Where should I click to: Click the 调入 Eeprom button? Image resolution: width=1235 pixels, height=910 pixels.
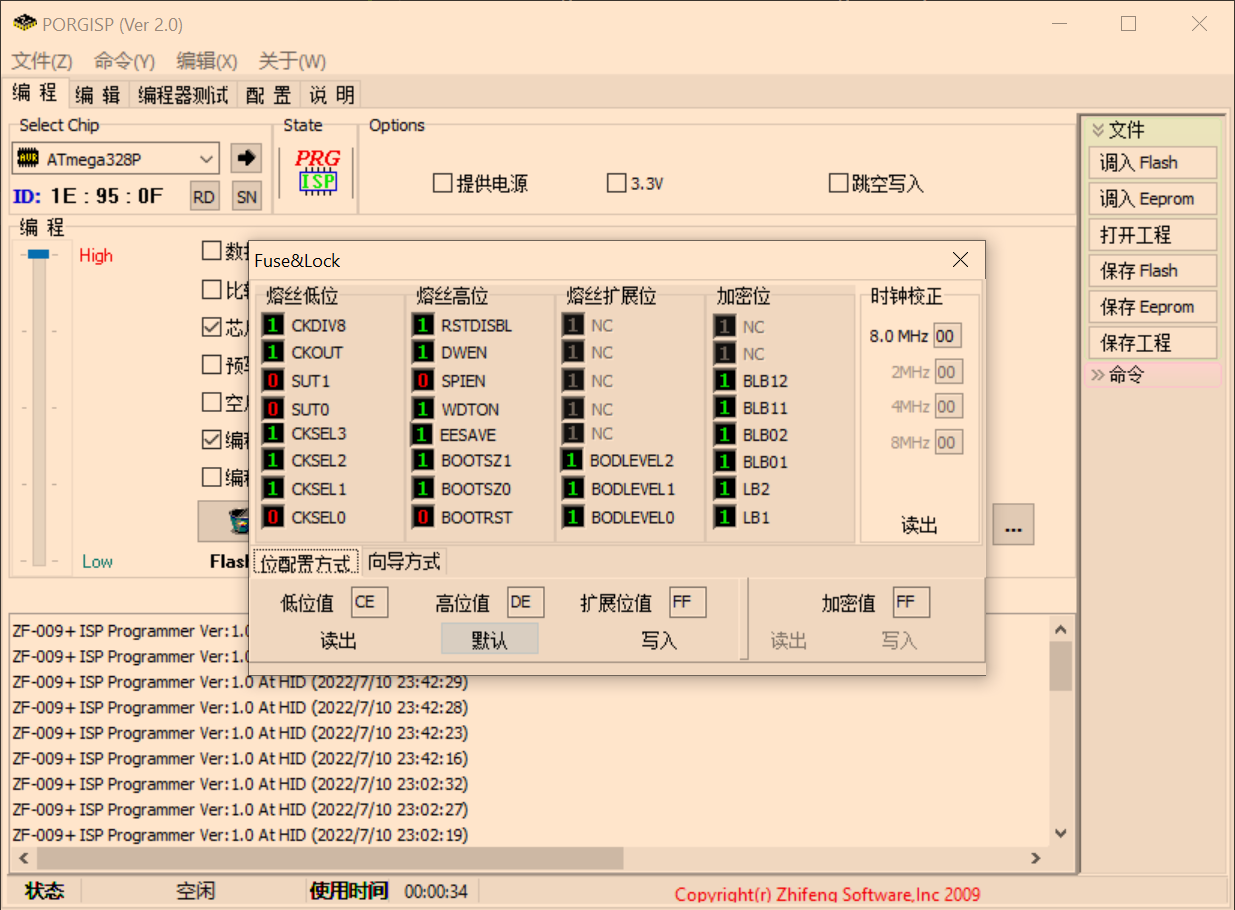tap(1152, 199)
